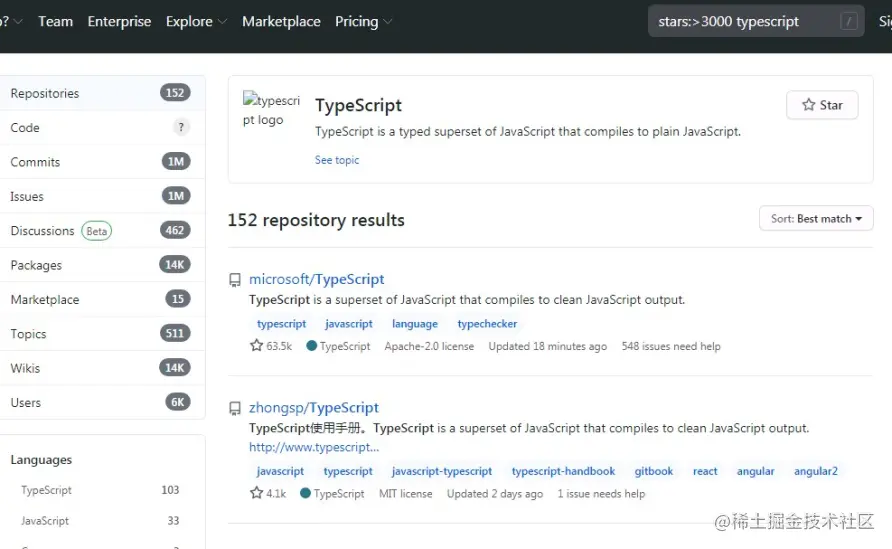892x549 pixels.
Task: Select the Issues filter in sidebar
Action: (27, 197)
